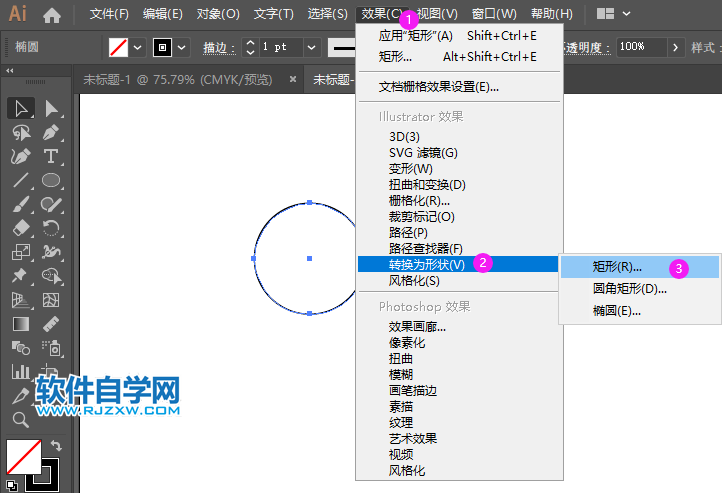Swap fill and stroke with the curved arrow
Screen dimensions: 722x493
pos(56,446)
